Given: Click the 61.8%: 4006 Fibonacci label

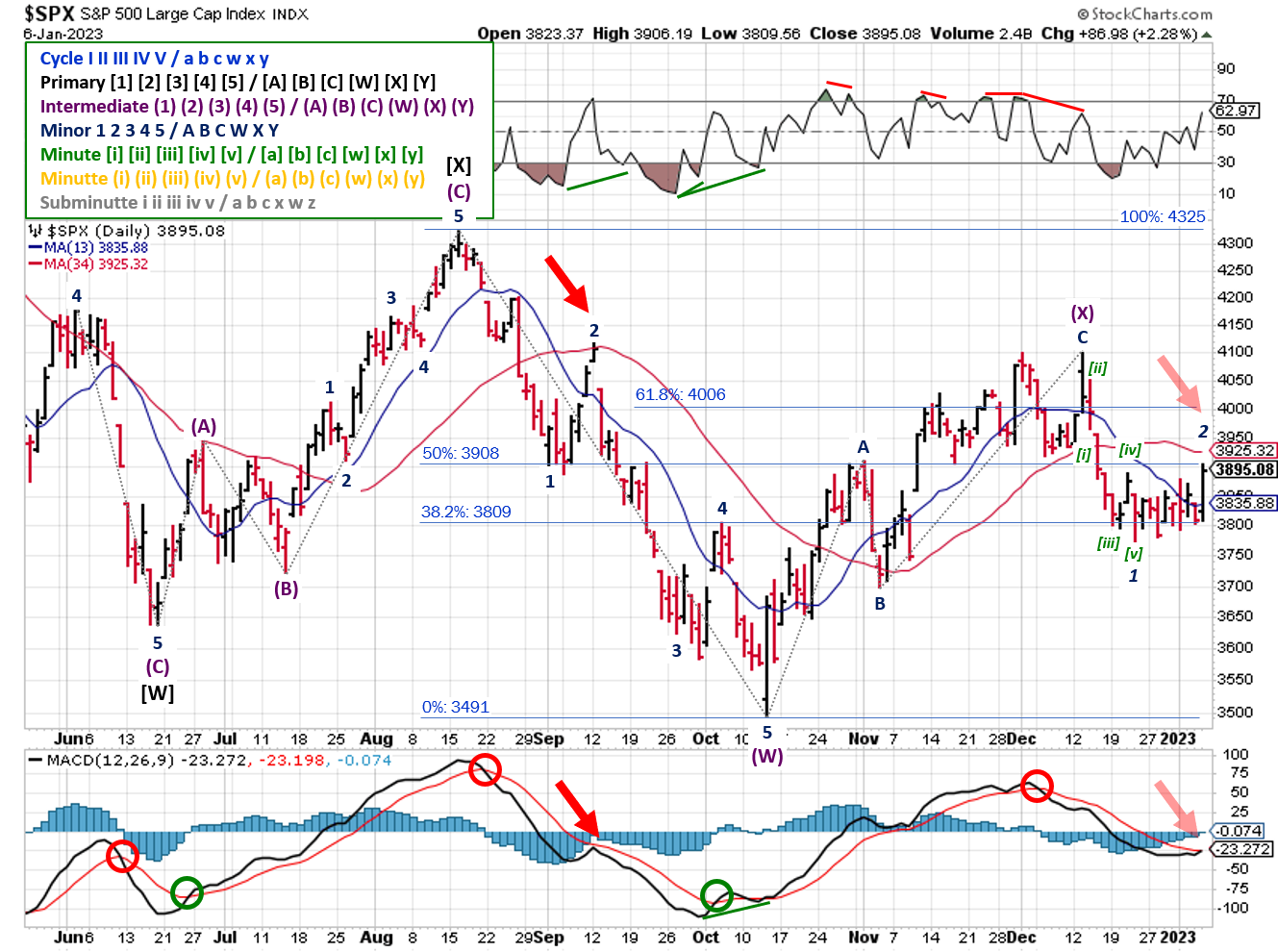Looking at the screenshot, I should tap(680, 394).
